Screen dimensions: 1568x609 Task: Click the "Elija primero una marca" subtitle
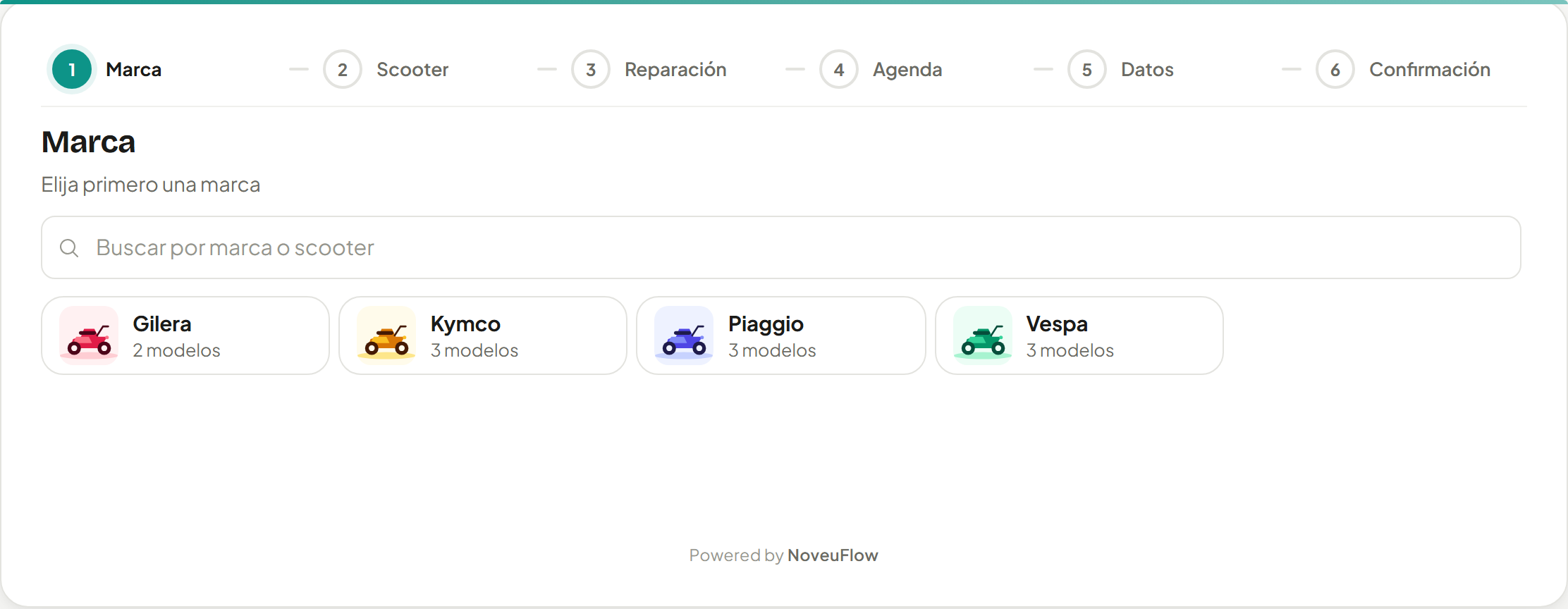tap(151, 185)
